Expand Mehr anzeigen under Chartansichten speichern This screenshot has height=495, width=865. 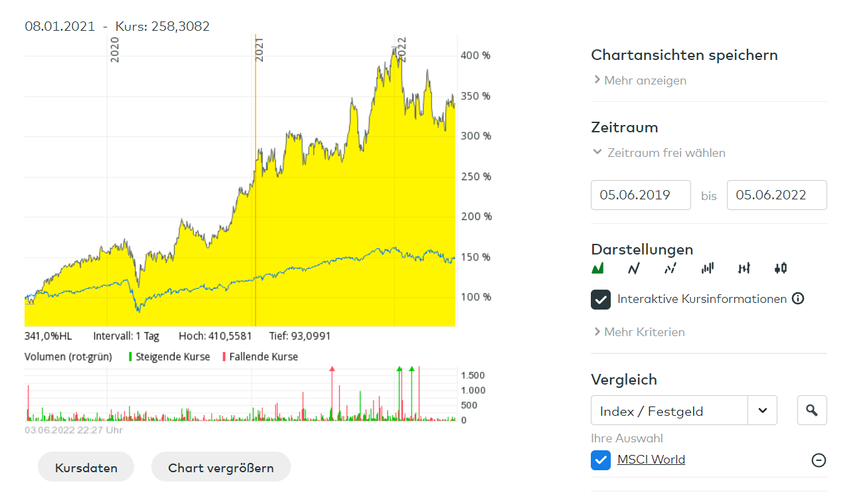tap(639, 80)
